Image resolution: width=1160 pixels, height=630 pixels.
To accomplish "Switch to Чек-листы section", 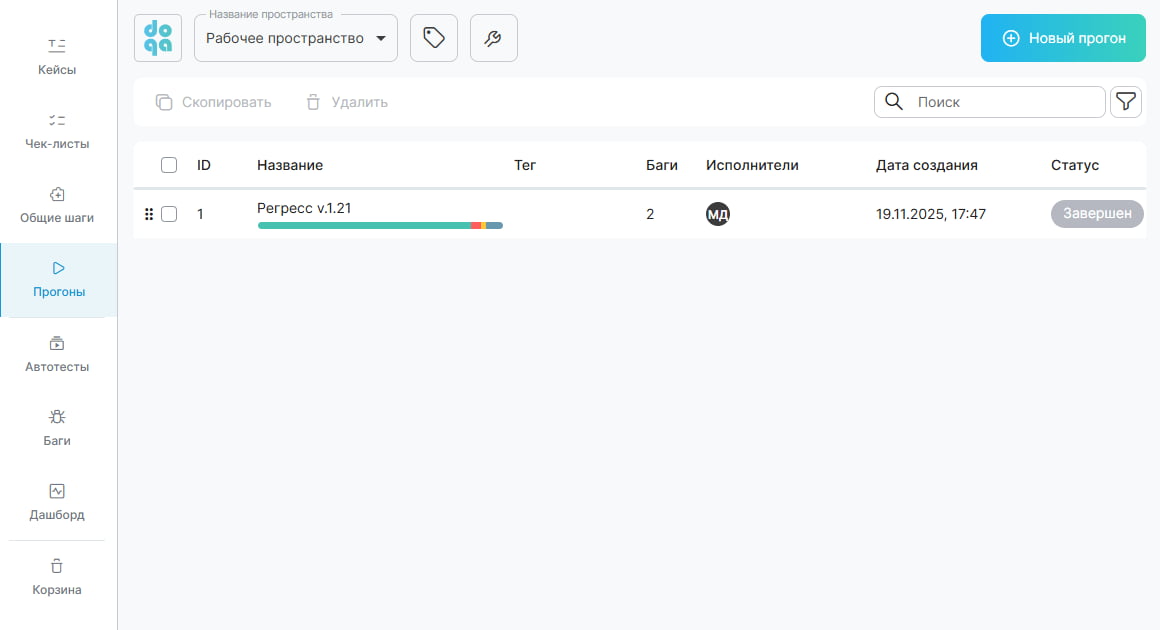I will [57, 130].
